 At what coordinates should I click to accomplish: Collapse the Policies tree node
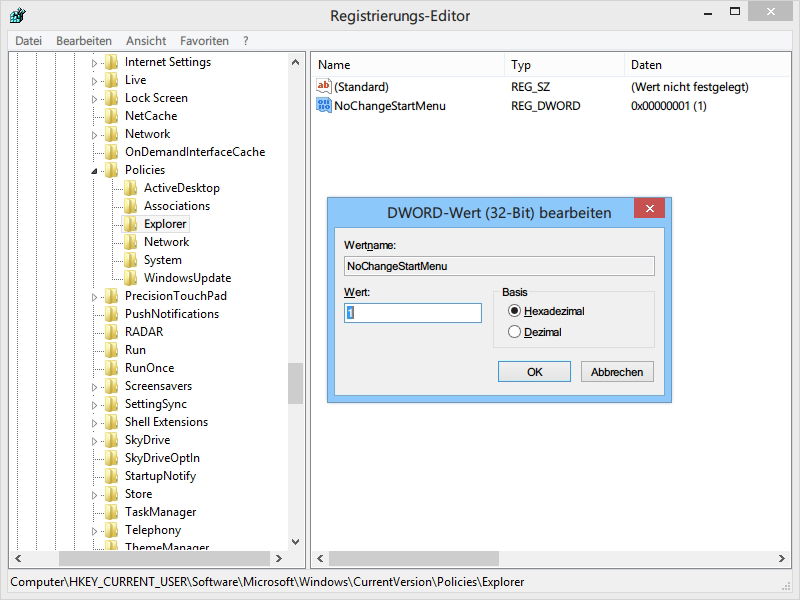[94, 171]
